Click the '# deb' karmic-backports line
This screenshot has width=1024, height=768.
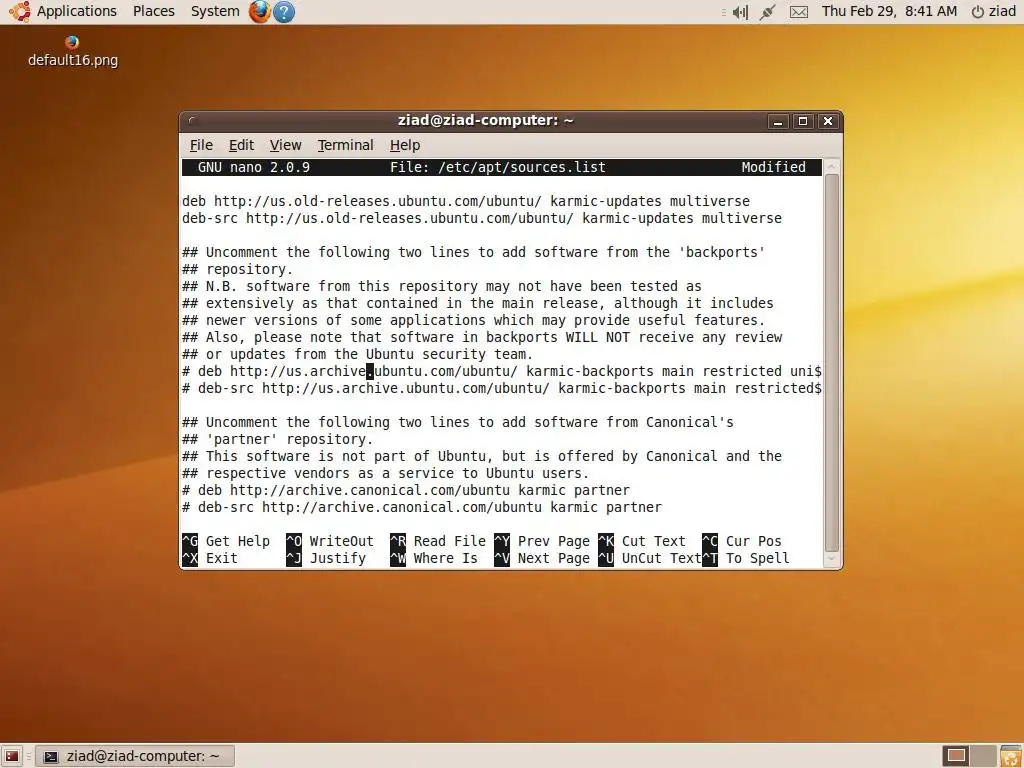coord(502,371)
